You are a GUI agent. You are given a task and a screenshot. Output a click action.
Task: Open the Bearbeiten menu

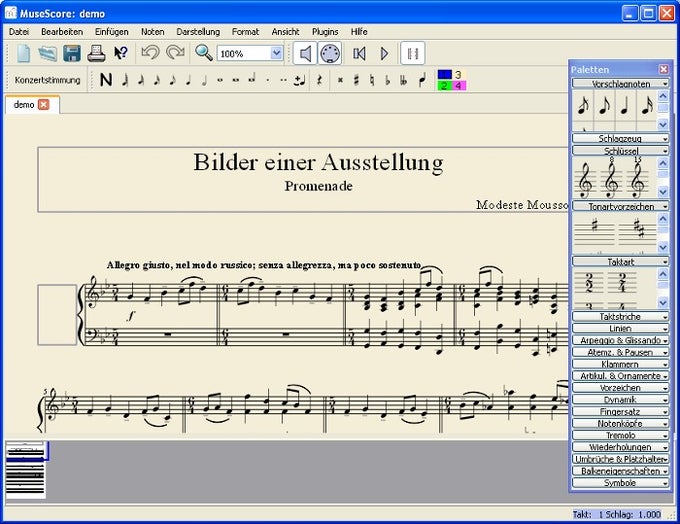click(x=62, y=32)
